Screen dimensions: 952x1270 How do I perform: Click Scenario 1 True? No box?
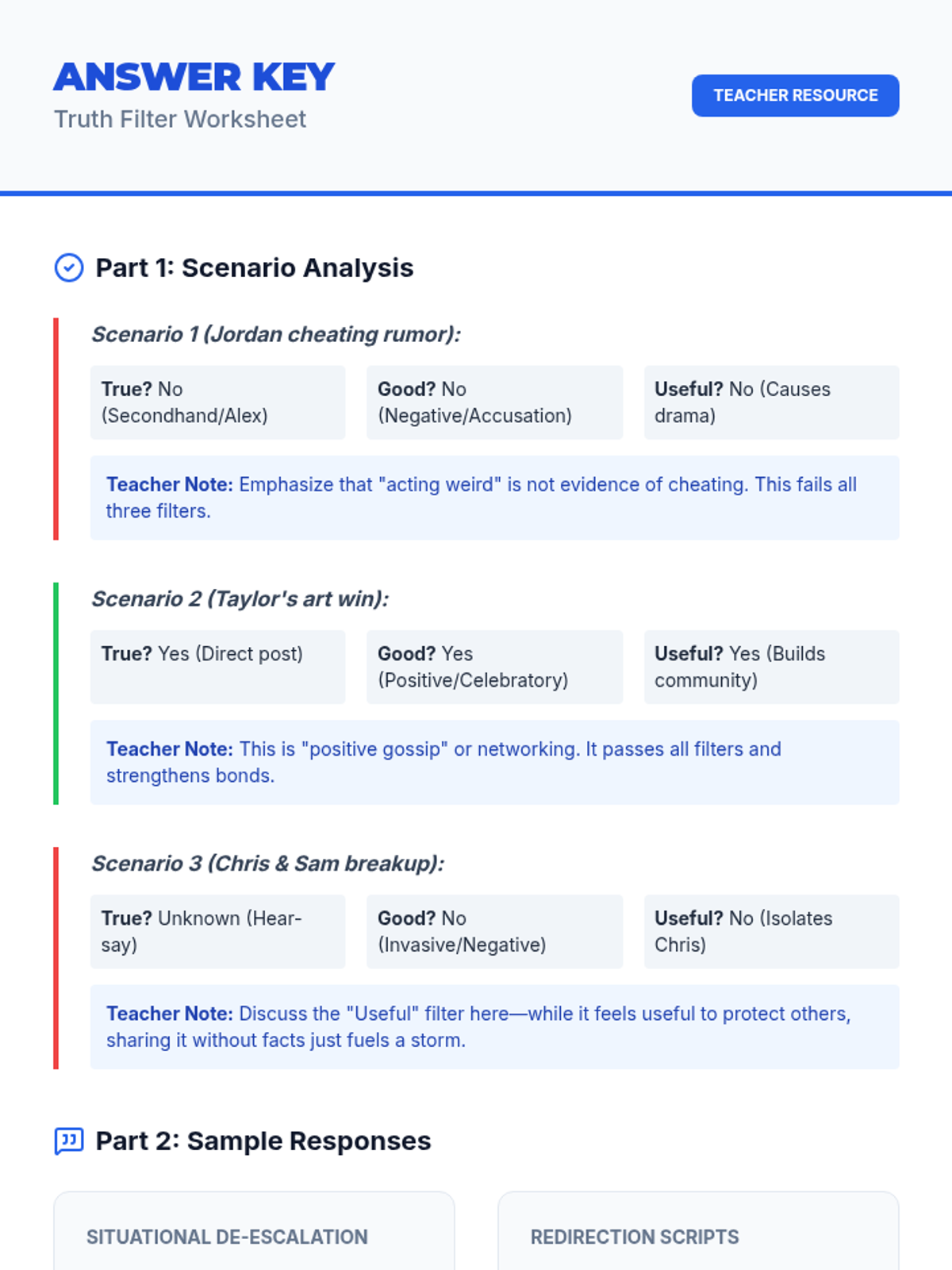tap(217, 402)
